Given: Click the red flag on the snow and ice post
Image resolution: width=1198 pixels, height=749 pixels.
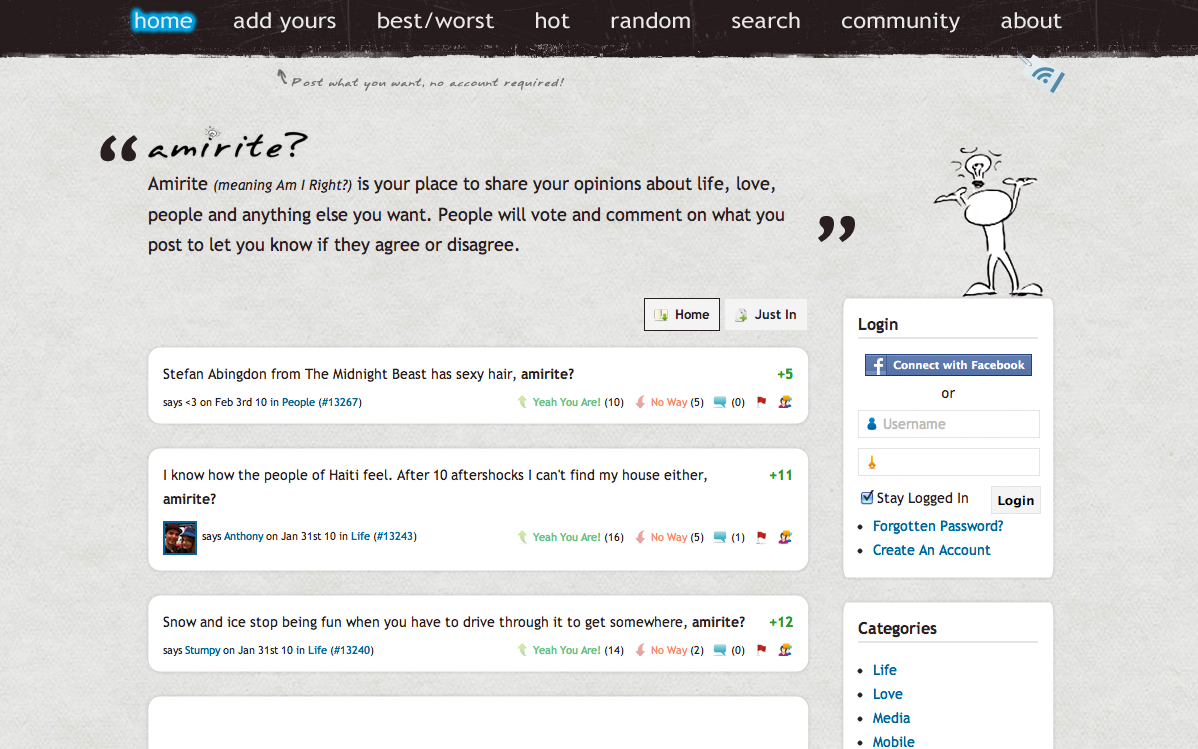Looking at the screenshot, I should 761,650.
